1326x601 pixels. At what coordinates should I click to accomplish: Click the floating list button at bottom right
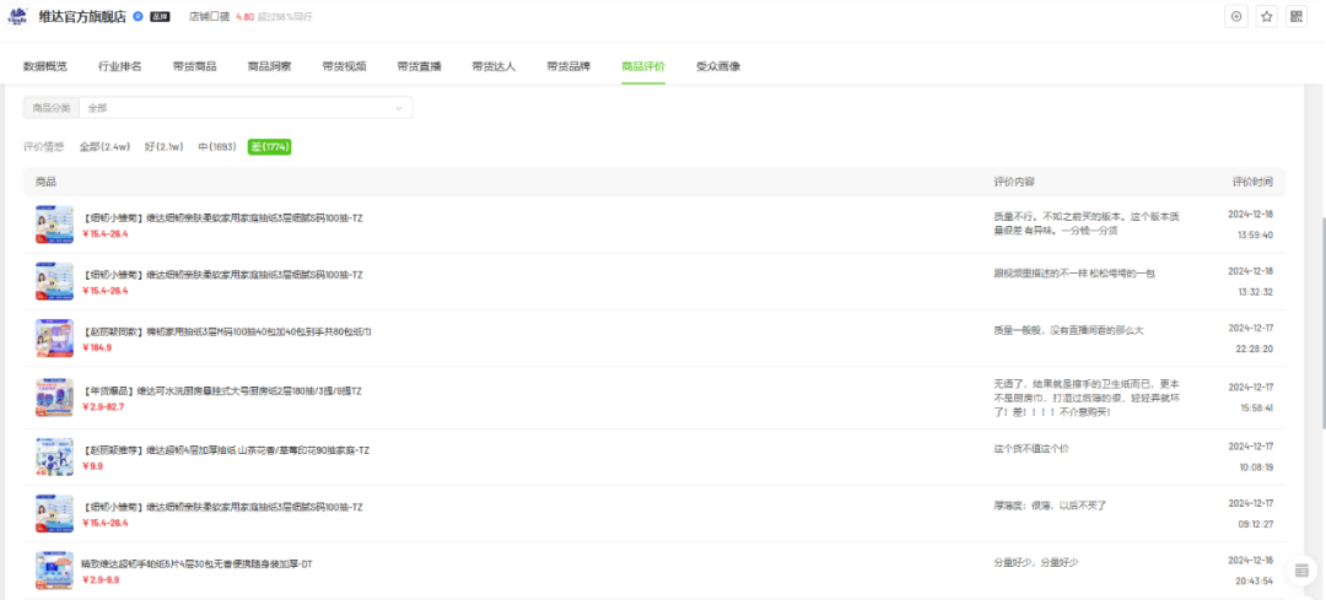click(1301, 570)
